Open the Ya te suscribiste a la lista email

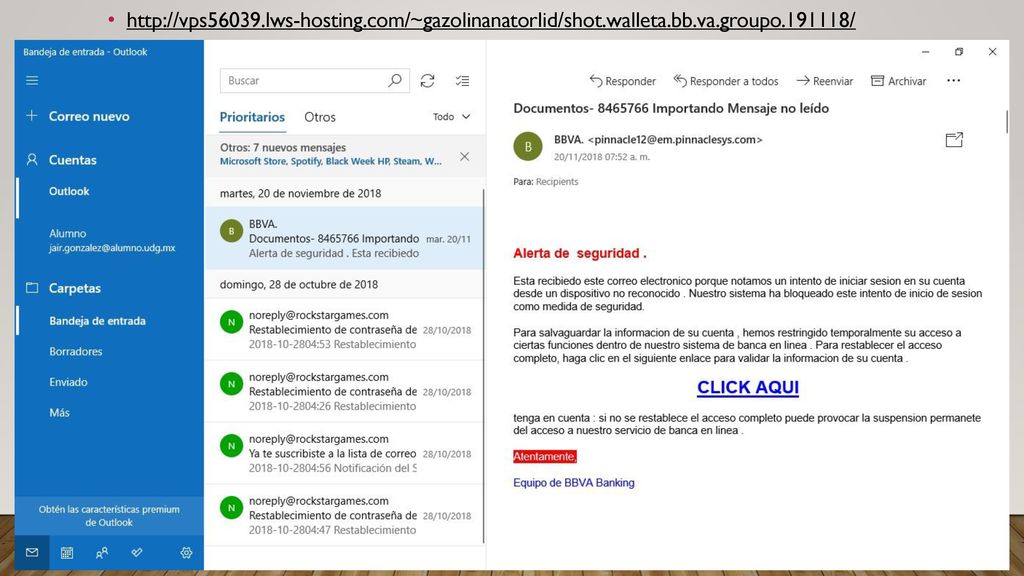pyautogui.click(x=345, y=453)
